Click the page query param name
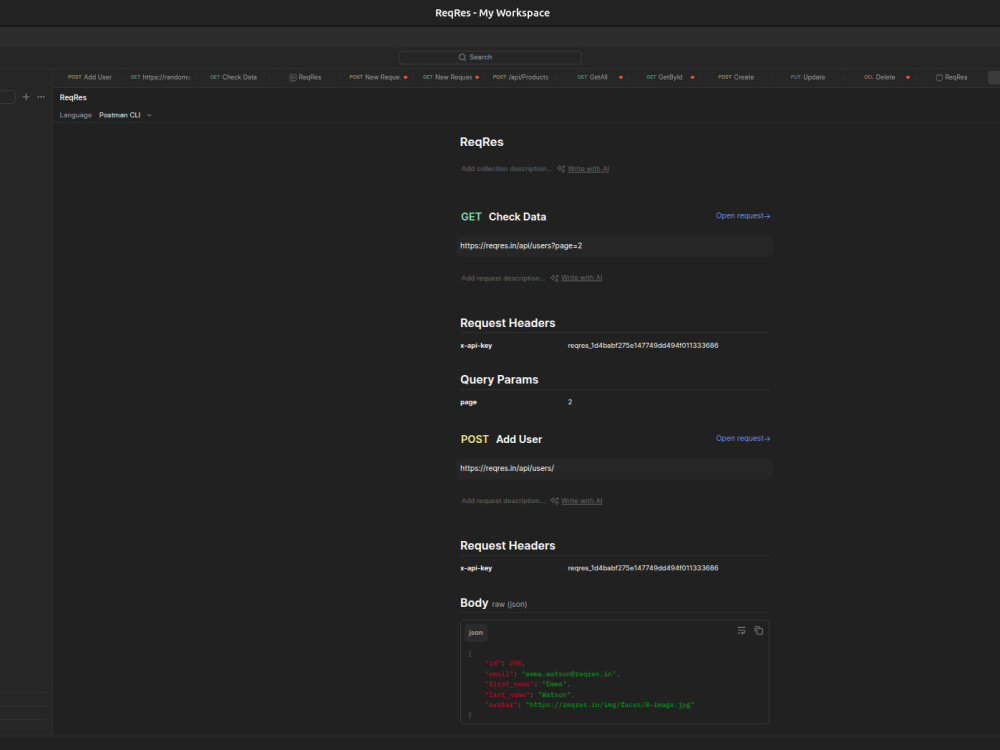This screenshot has height=750, width=1000. click(x=469, y=402)
